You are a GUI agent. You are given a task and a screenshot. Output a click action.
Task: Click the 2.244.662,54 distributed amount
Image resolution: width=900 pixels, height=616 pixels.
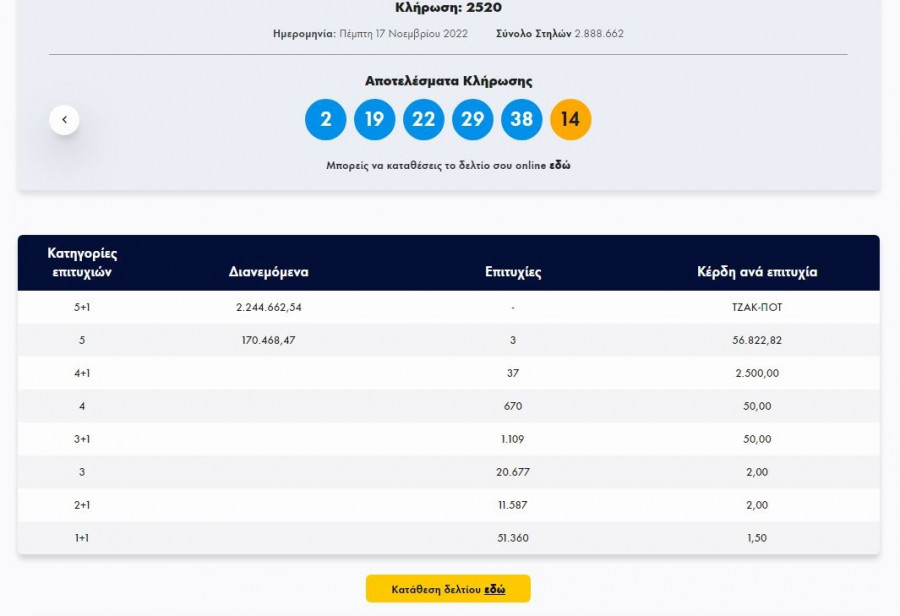pyautogui.click(x=269, y=307)
